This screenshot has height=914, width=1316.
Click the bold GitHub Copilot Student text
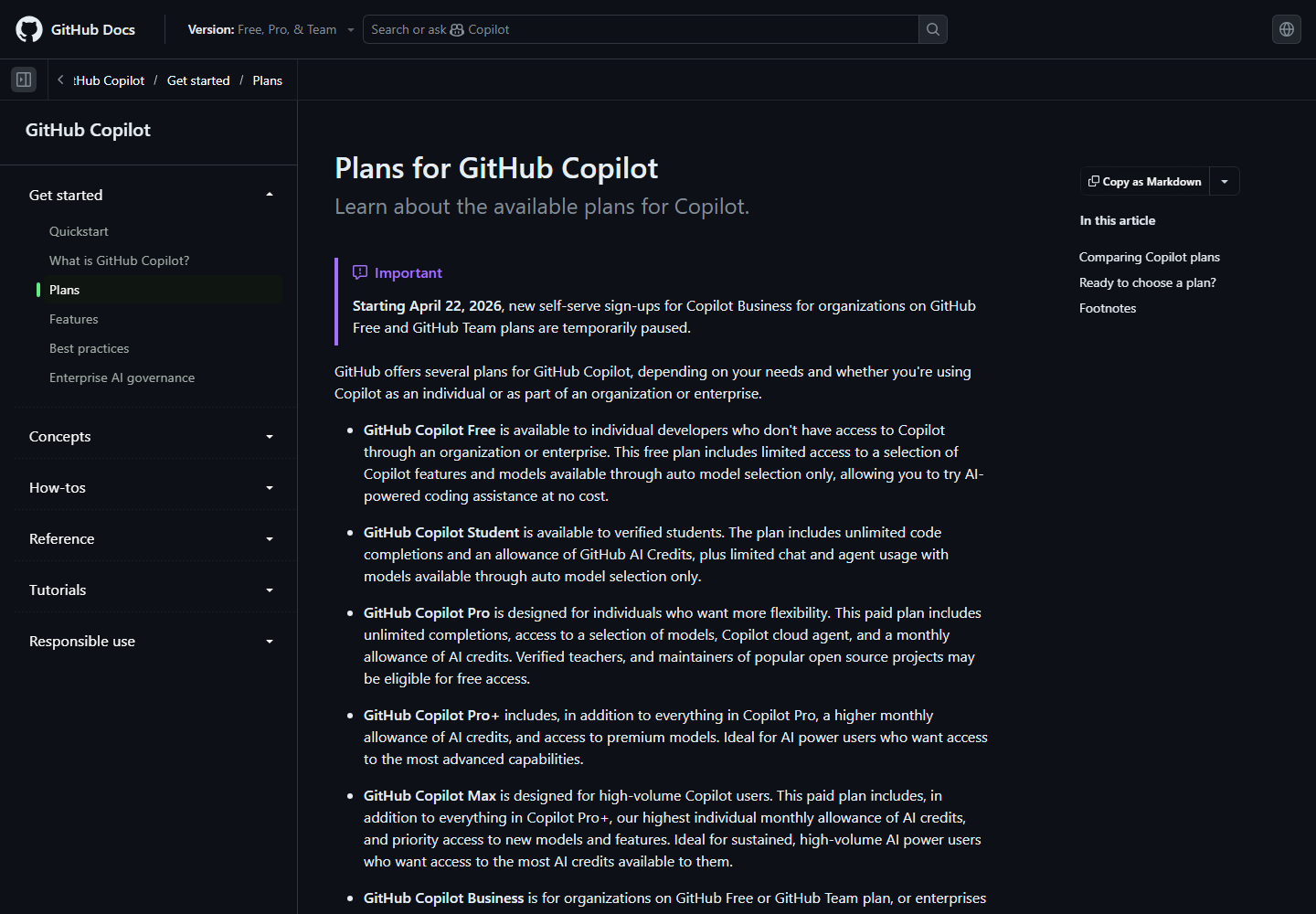click(x=441, y=532)
